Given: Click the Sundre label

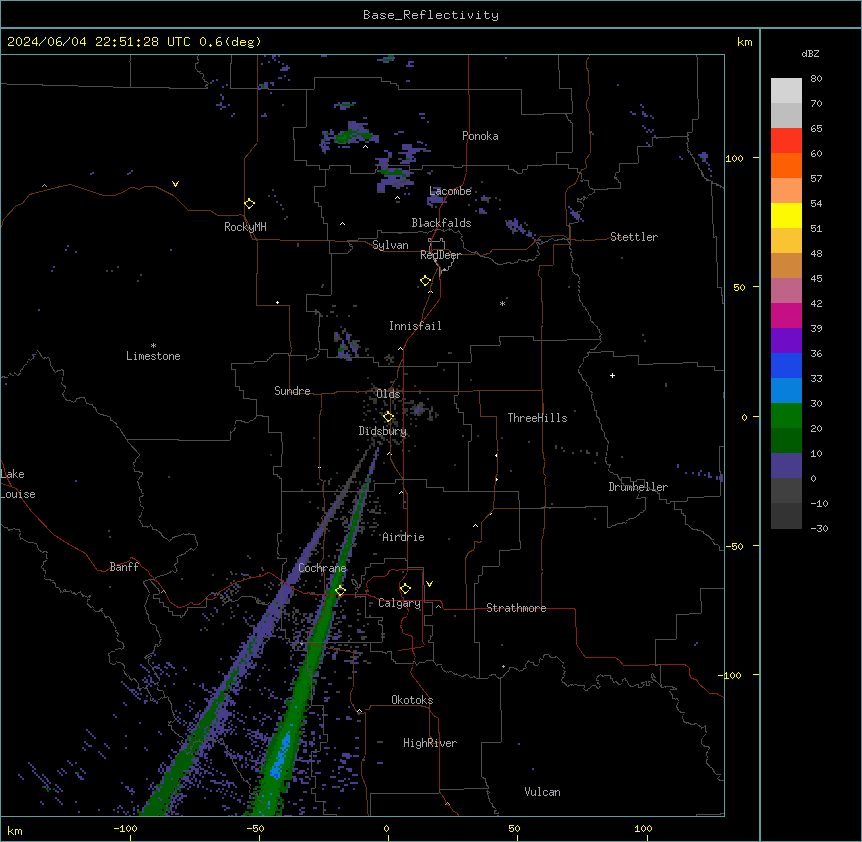Looking at the screenshot, I should [292, 391].
